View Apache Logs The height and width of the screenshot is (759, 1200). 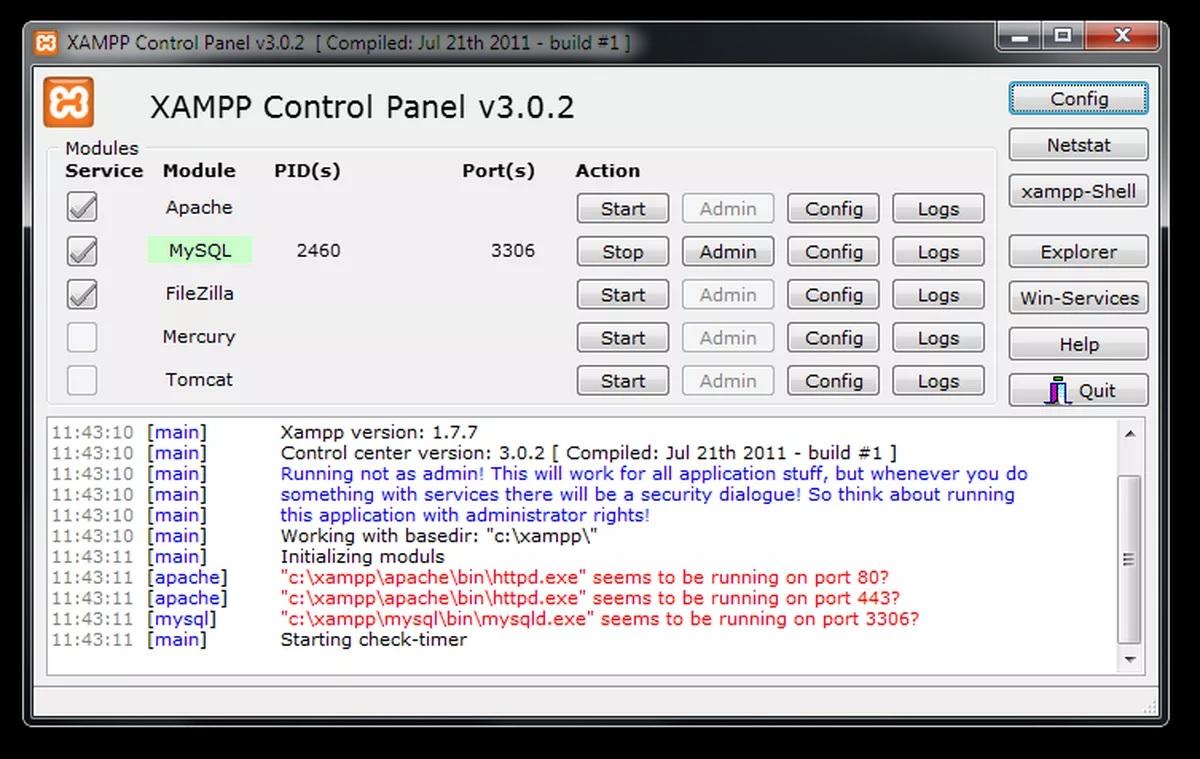click(x=938, y=209)
